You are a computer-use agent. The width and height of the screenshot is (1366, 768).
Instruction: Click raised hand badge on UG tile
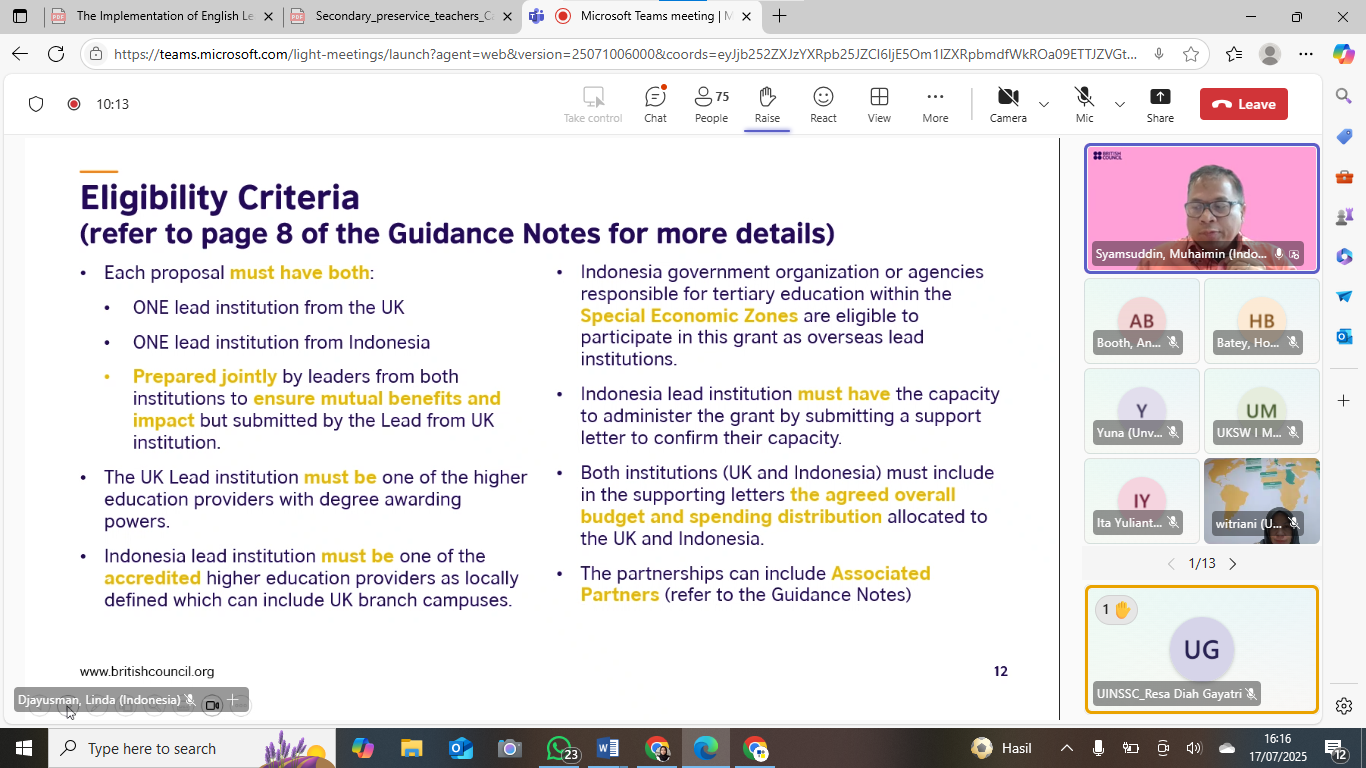(1115, 609)
